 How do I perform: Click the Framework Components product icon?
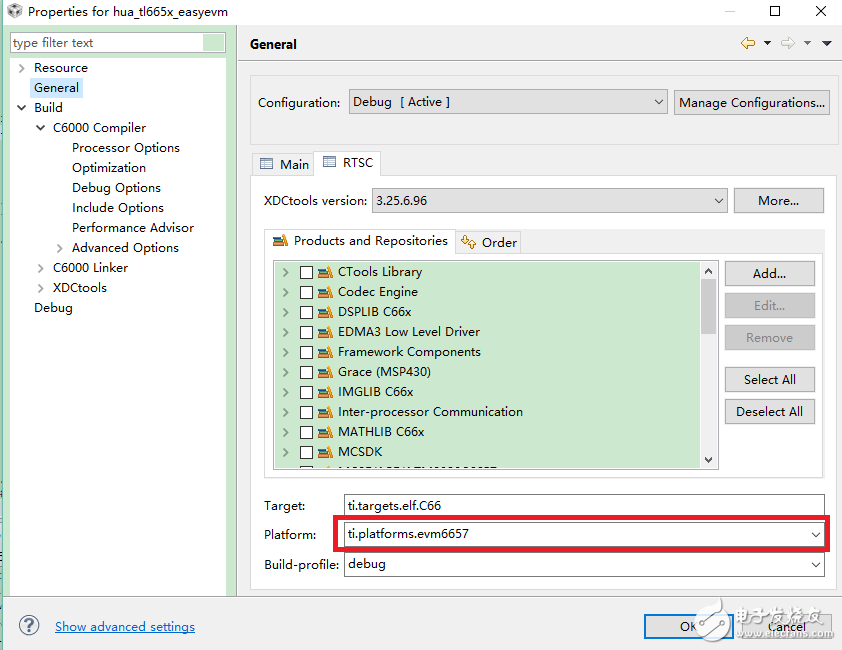[325, 352]
